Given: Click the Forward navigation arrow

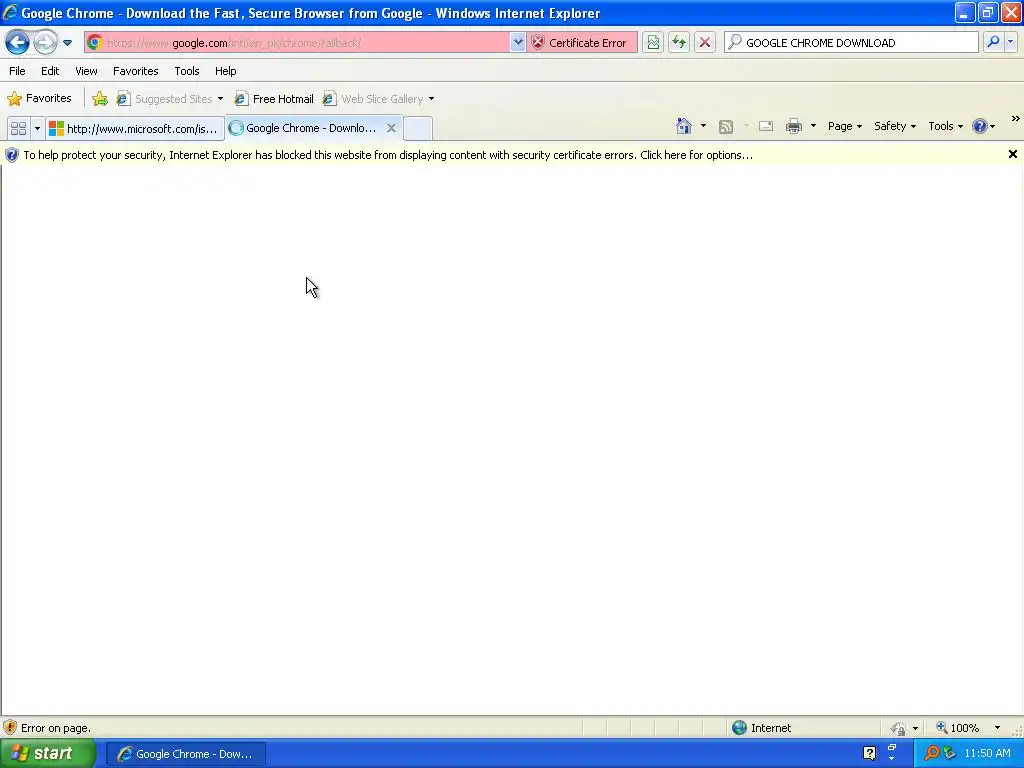Looking at the screenshot, I should (45, 43).
